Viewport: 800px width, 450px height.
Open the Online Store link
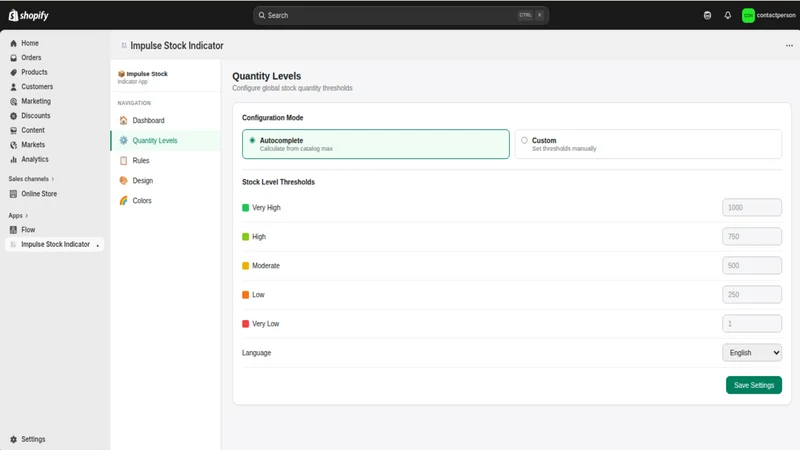click(x=39, y=194)
